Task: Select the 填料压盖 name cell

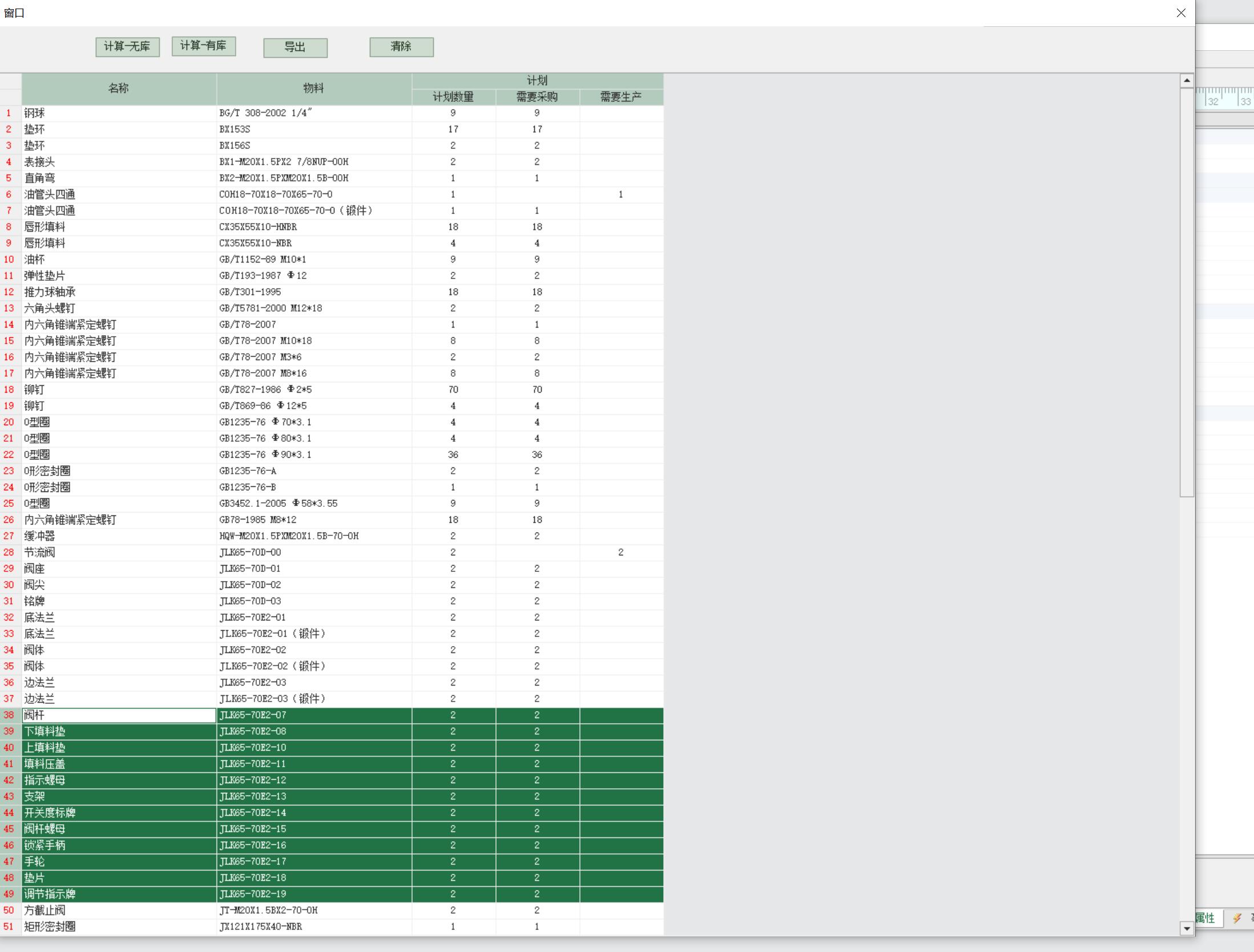Action: 119,764
